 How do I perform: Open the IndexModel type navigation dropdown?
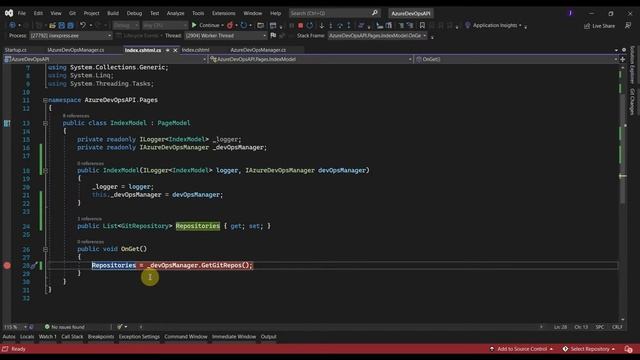(x=311, y=59)
